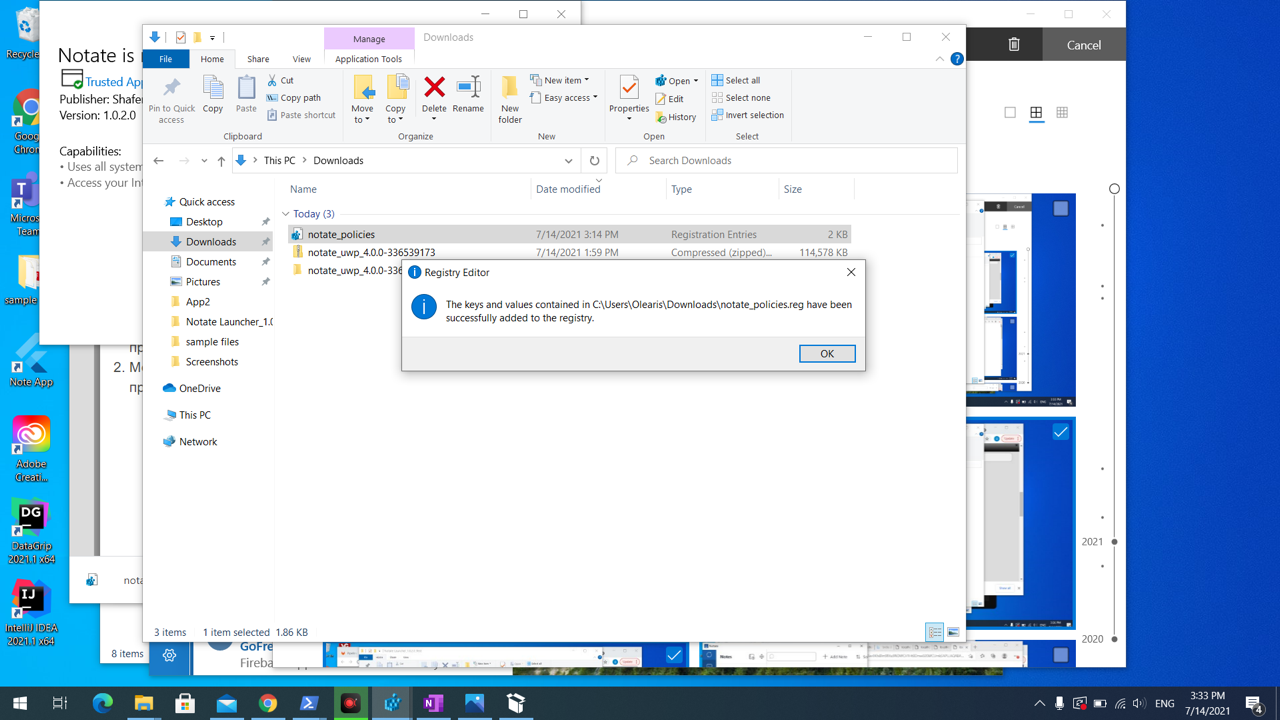The image size is (1280, 720).
Task: Refresh the Downloads folder view
Action: tap(595, 160)
